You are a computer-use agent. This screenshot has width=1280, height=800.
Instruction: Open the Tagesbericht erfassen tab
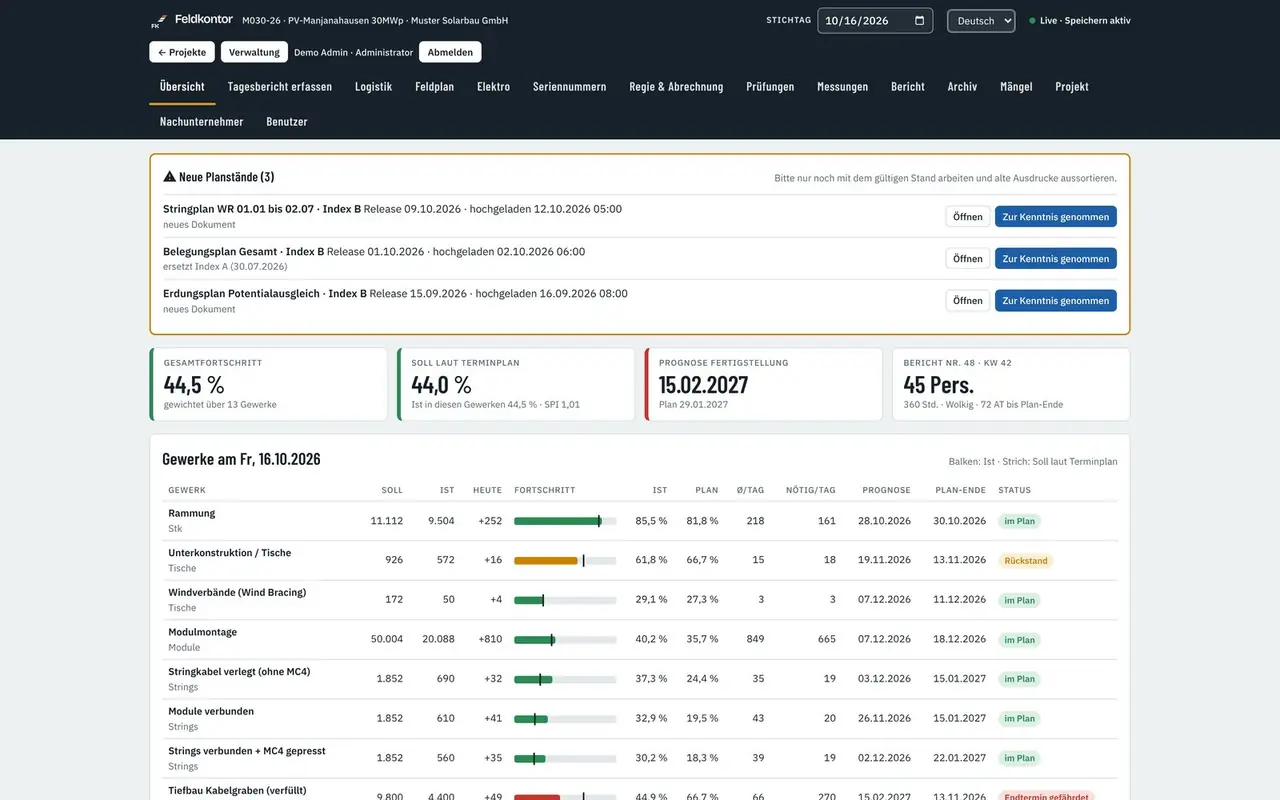[280, 87]
